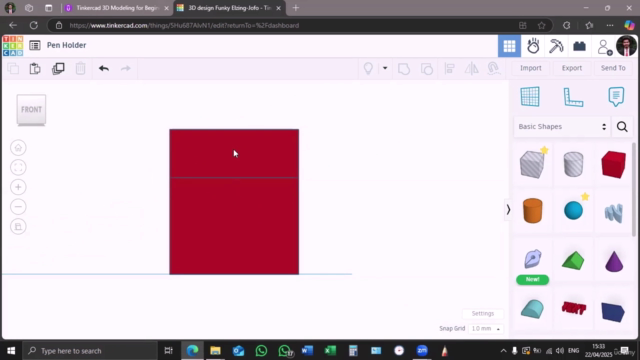Undo the last action
Image resolution: width=640 pixels, height=360 pixels.
(104, 68)
